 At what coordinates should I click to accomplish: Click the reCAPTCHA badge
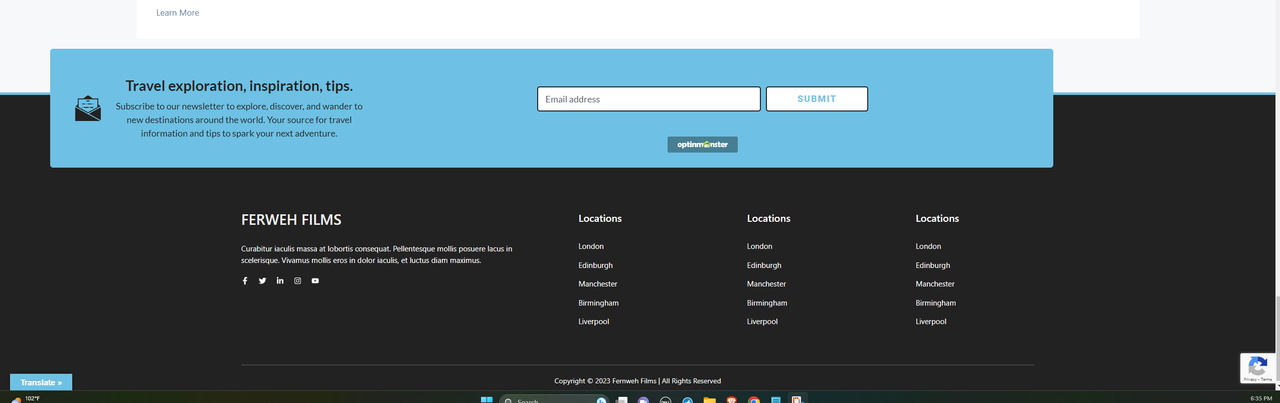[x=1260, y=368]
